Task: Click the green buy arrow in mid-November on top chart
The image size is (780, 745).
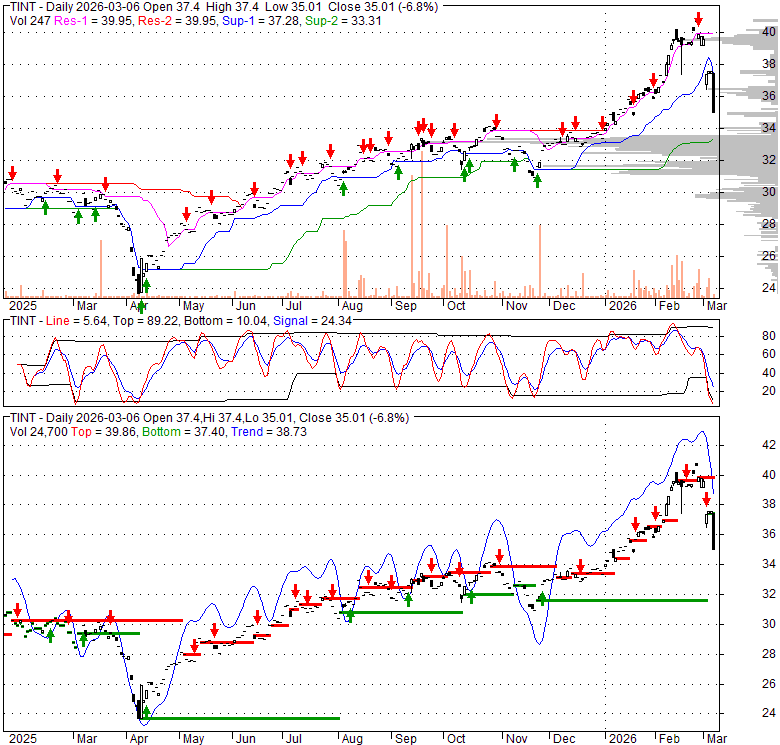Action: (537, 180)
